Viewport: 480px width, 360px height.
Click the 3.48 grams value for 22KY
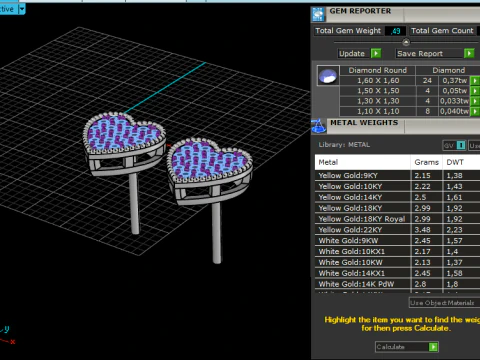point(422,230)
